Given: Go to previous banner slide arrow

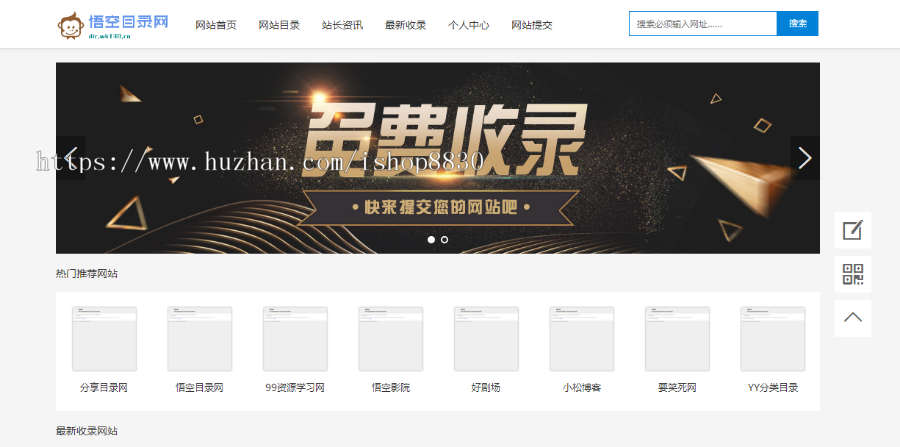Looking at the screenshot, I should point(71,158).
